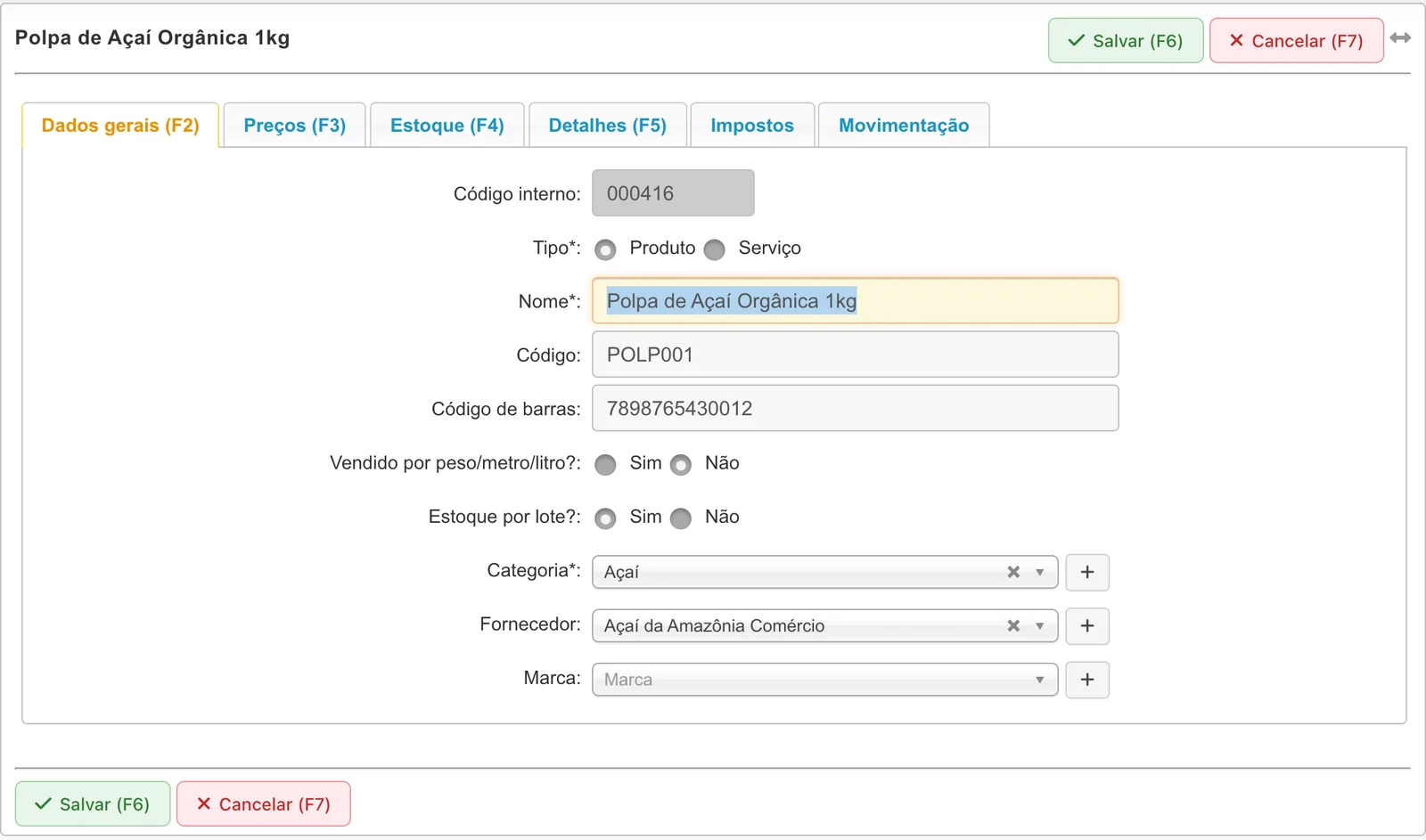This screenshot has height=840, width=1426.
Task: Choose Não for Estoque por lote
Action: (x=681, y=518)
